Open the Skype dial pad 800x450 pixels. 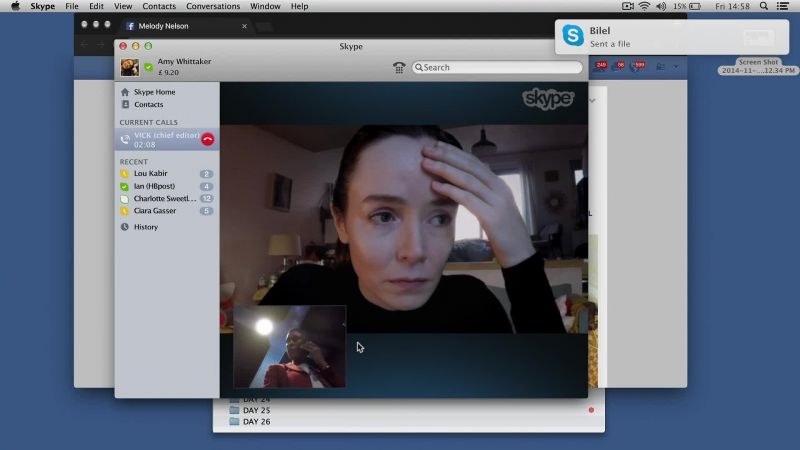pos(399,67)
